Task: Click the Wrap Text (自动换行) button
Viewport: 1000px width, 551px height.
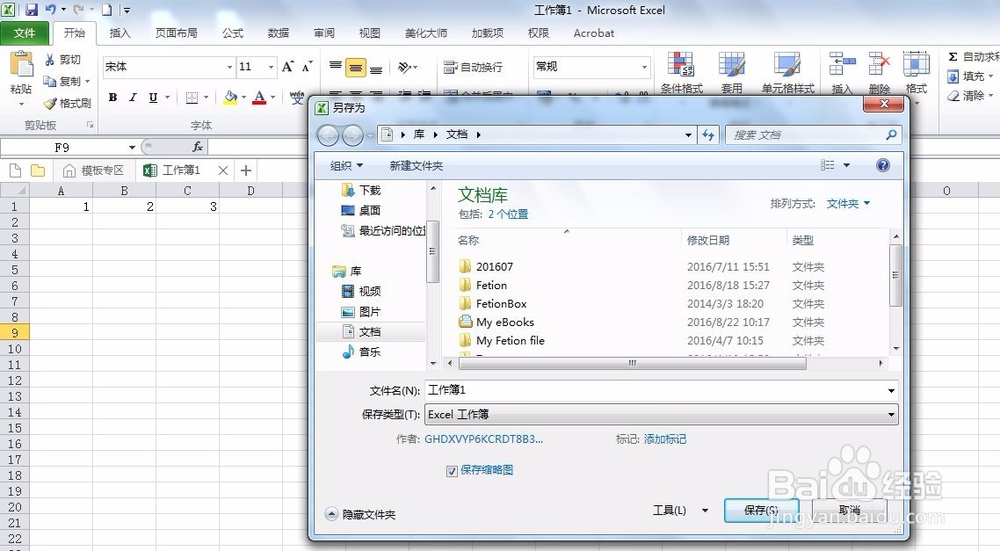Action: [473, 67]
